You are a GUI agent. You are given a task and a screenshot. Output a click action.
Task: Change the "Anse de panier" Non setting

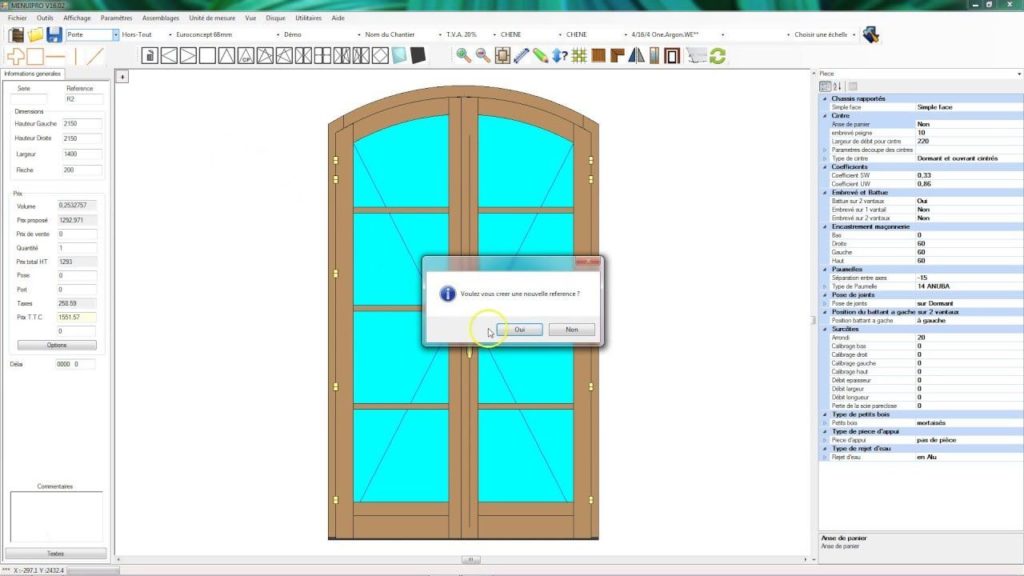pyautogui.click(x=922, y=125)
